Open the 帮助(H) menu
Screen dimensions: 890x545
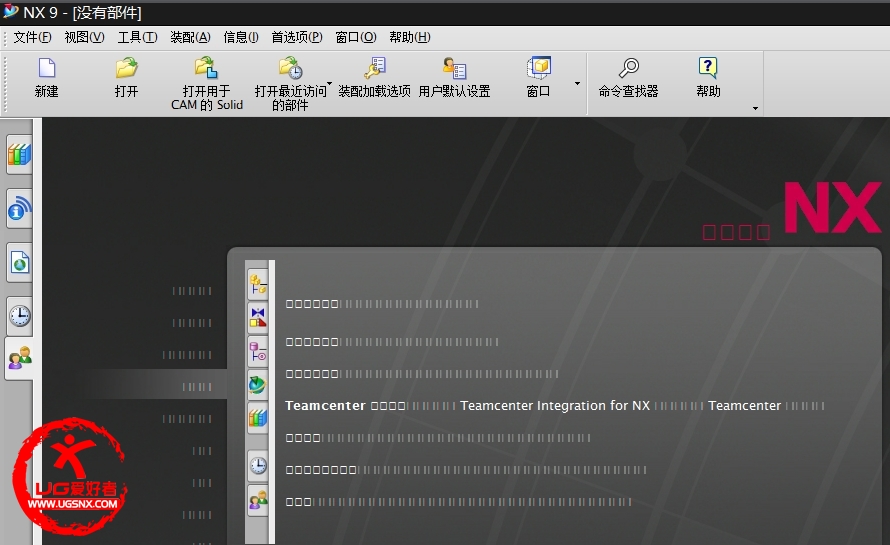pos(410,37)
